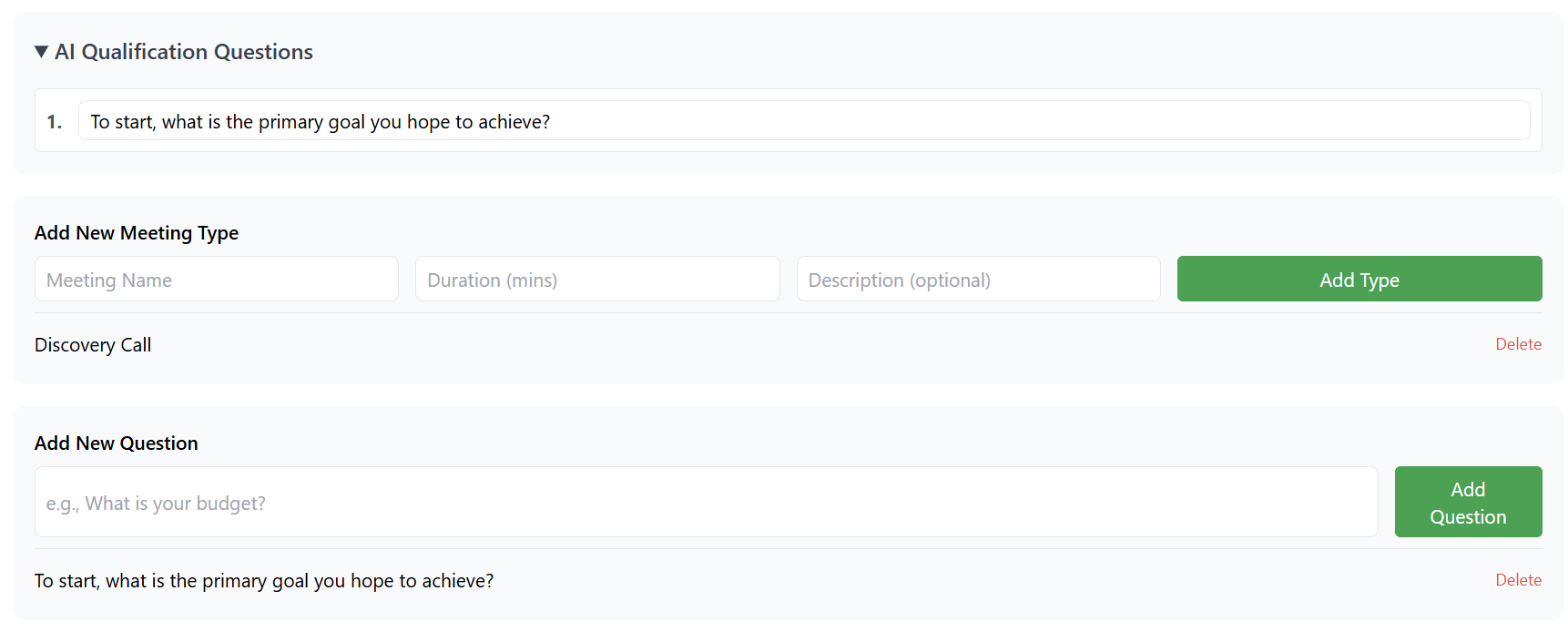This screenshot has width=1568, height=642.
Task: Click into the Duration (mins) field
Action: [x=596, y=280]
